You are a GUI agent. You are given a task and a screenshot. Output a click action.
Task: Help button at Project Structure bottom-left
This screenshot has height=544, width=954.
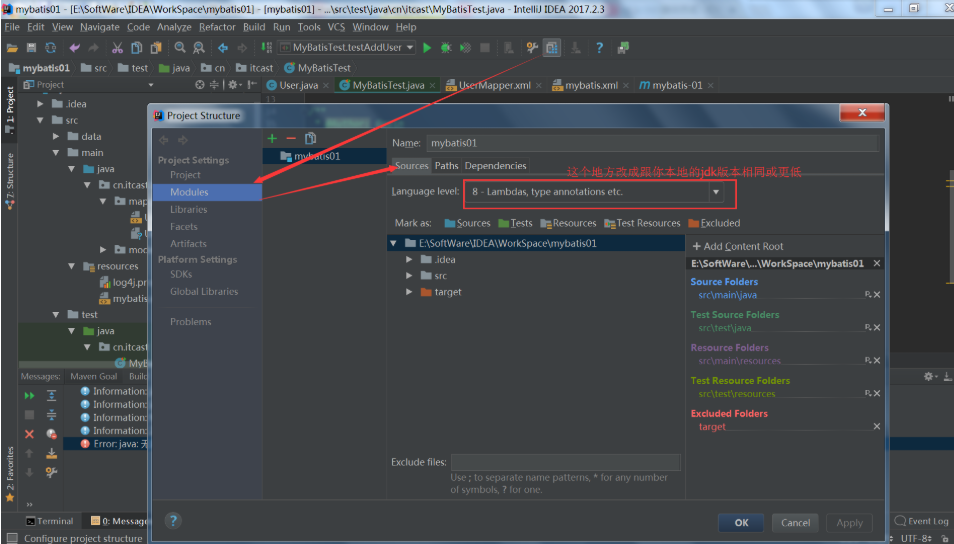pos(173,520)
